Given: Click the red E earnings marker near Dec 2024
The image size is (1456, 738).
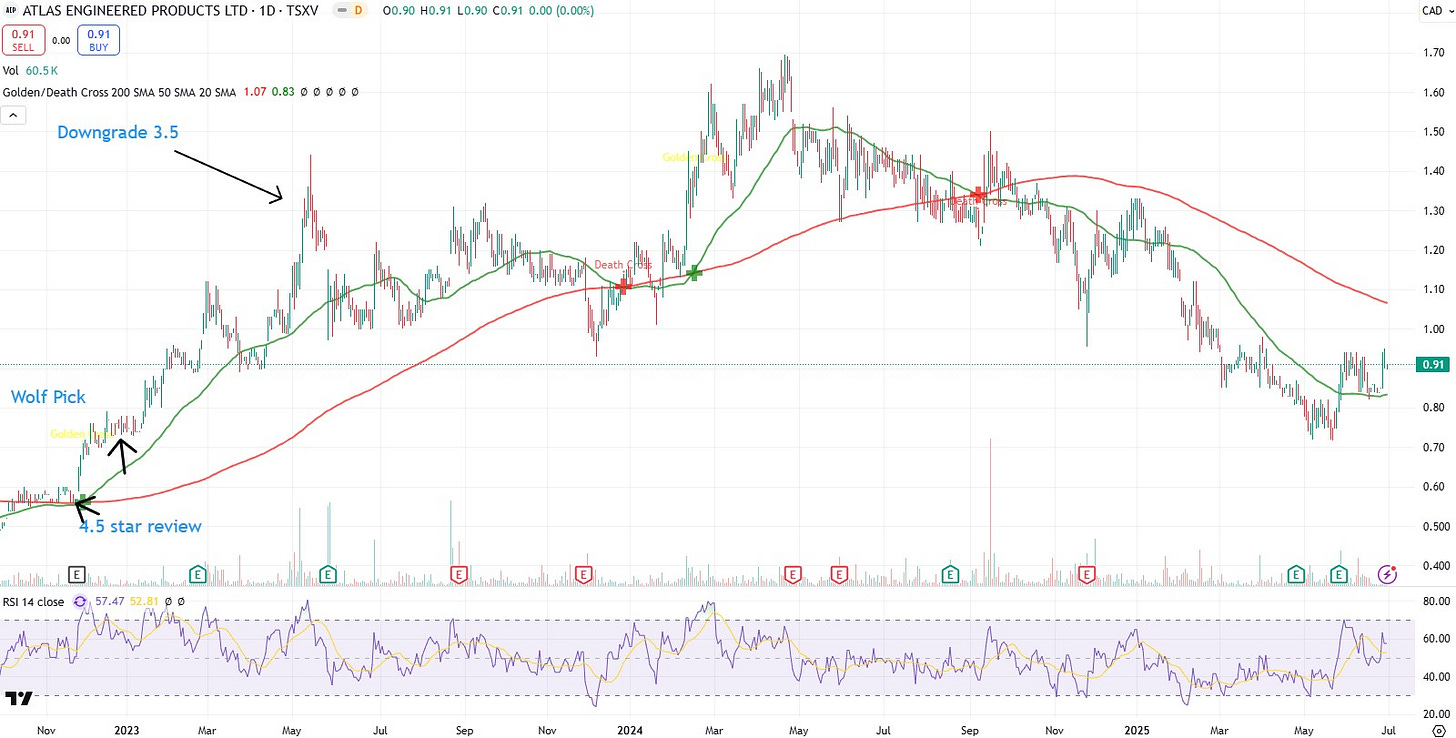Looking at the screenshot, I should click(x=1089, y=574).
